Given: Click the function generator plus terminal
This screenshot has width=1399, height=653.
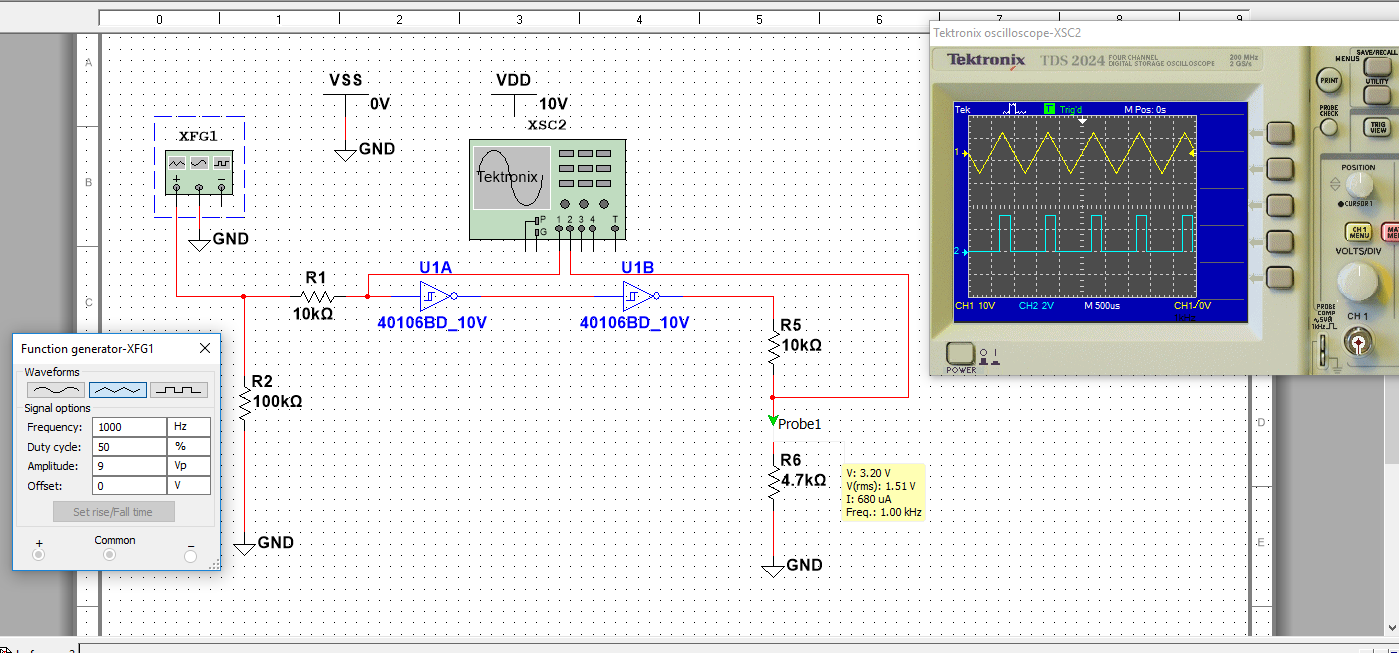Looking at the screenshot, I should click(x=39, y=555).
